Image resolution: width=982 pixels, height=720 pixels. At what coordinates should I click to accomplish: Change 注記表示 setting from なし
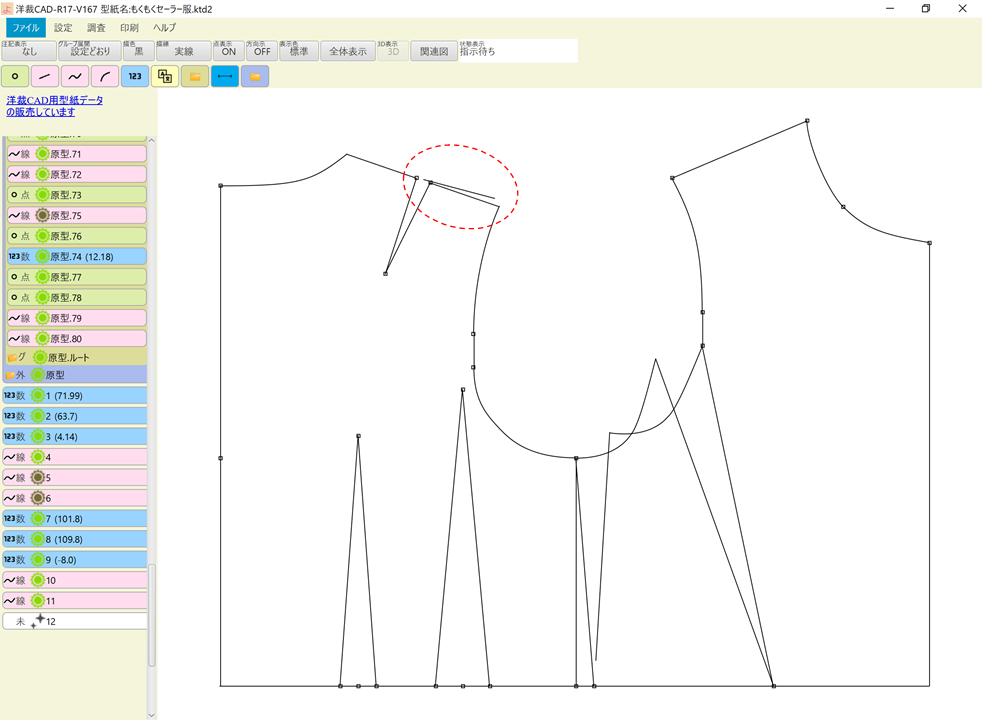pyautogui.click(x=27, y=50)
